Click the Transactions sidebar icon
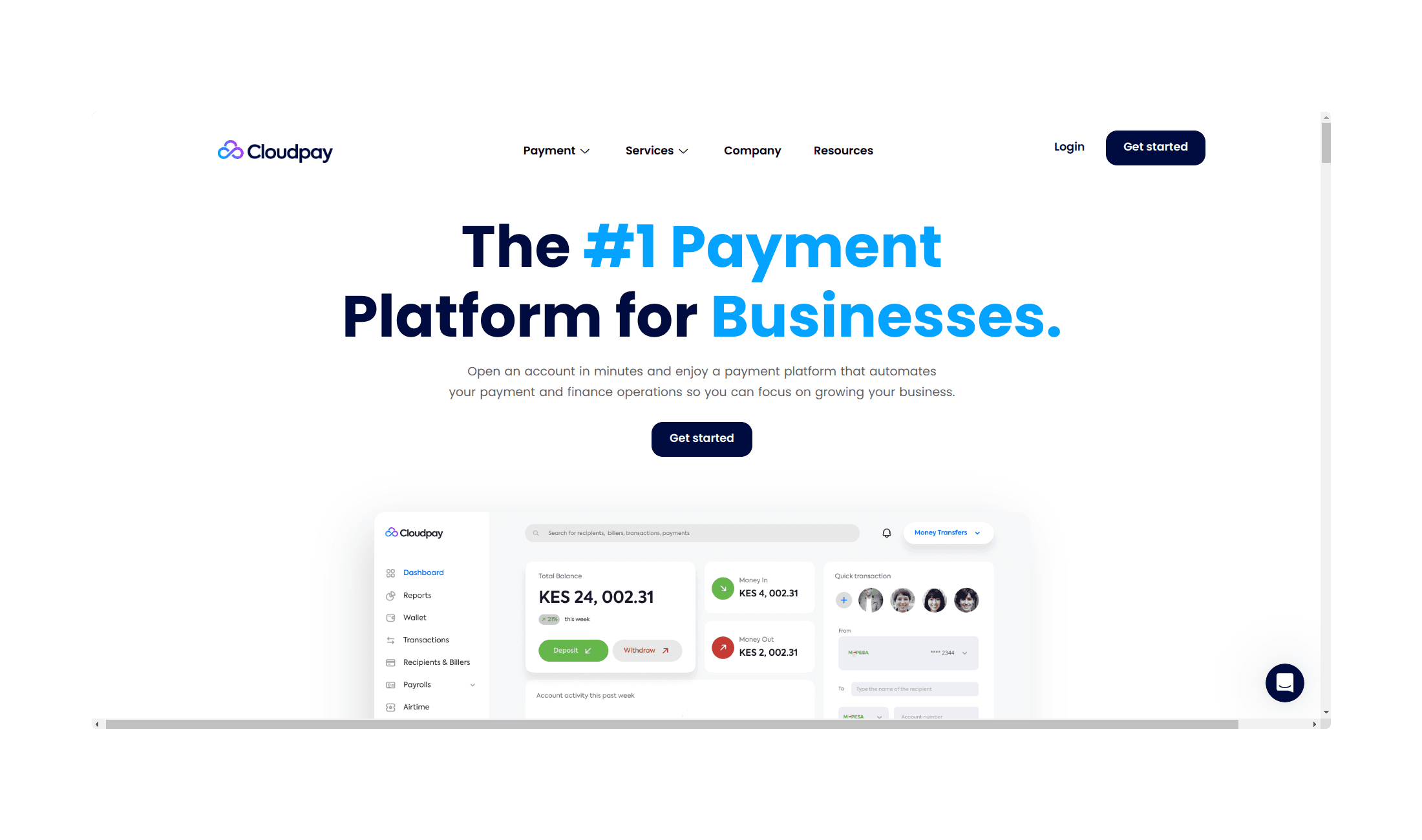This screenshot has height=840, width=1422. 390,639
